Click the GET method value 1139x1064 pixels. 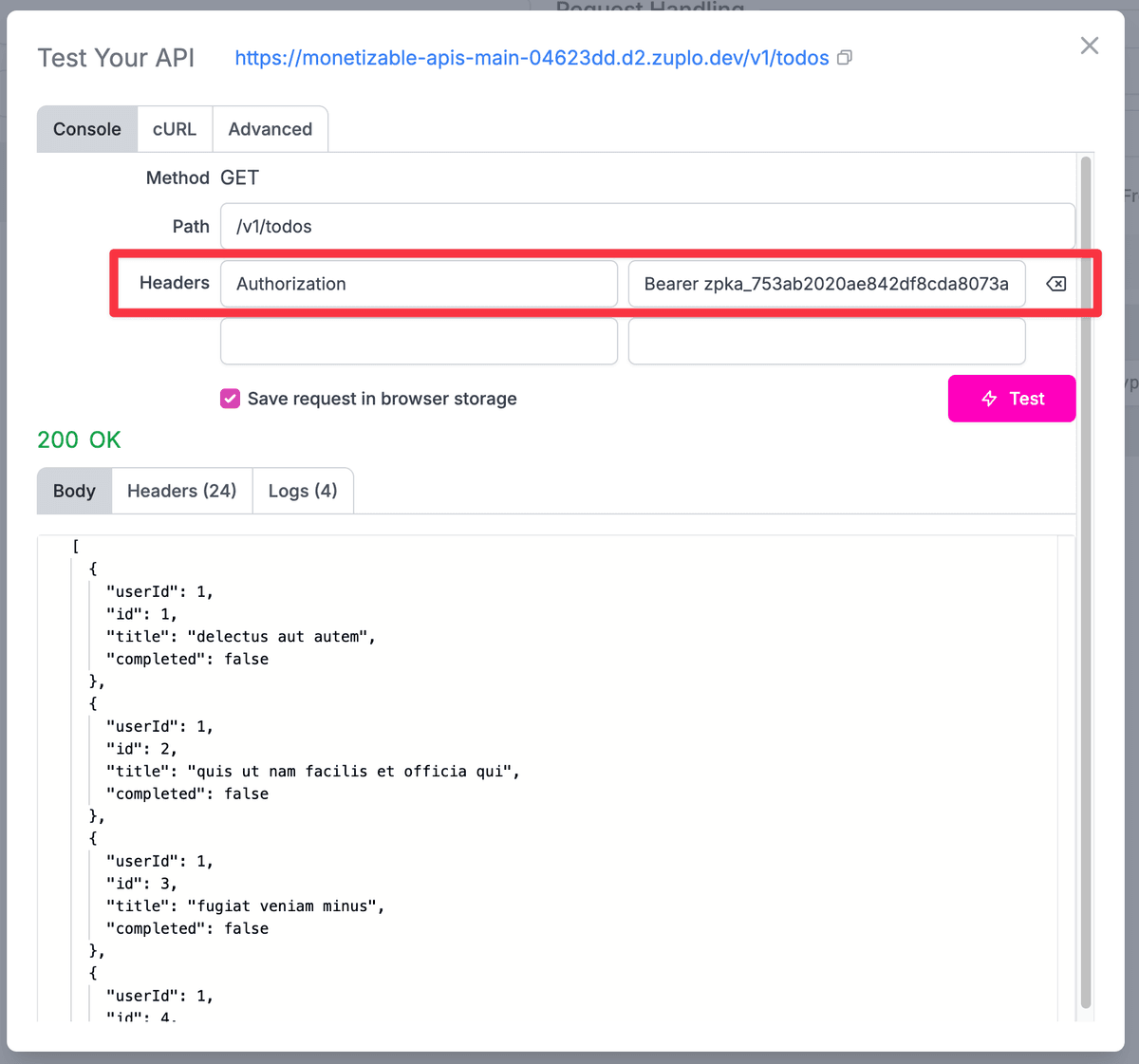[x=239, y=177]
